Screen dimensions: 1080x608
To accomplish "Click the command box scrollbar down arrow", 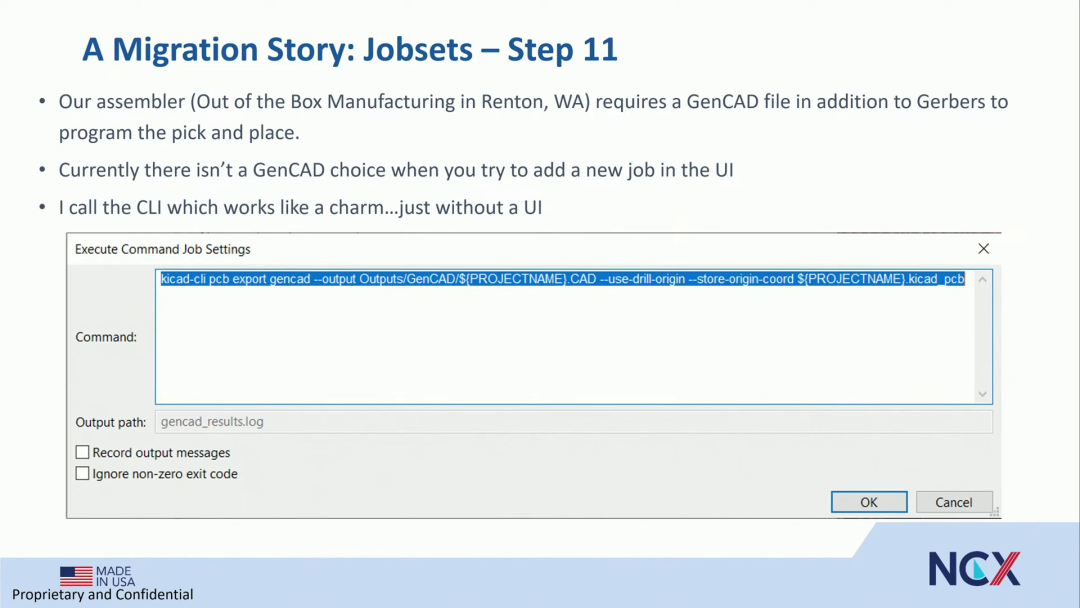I will pos(982,394).
